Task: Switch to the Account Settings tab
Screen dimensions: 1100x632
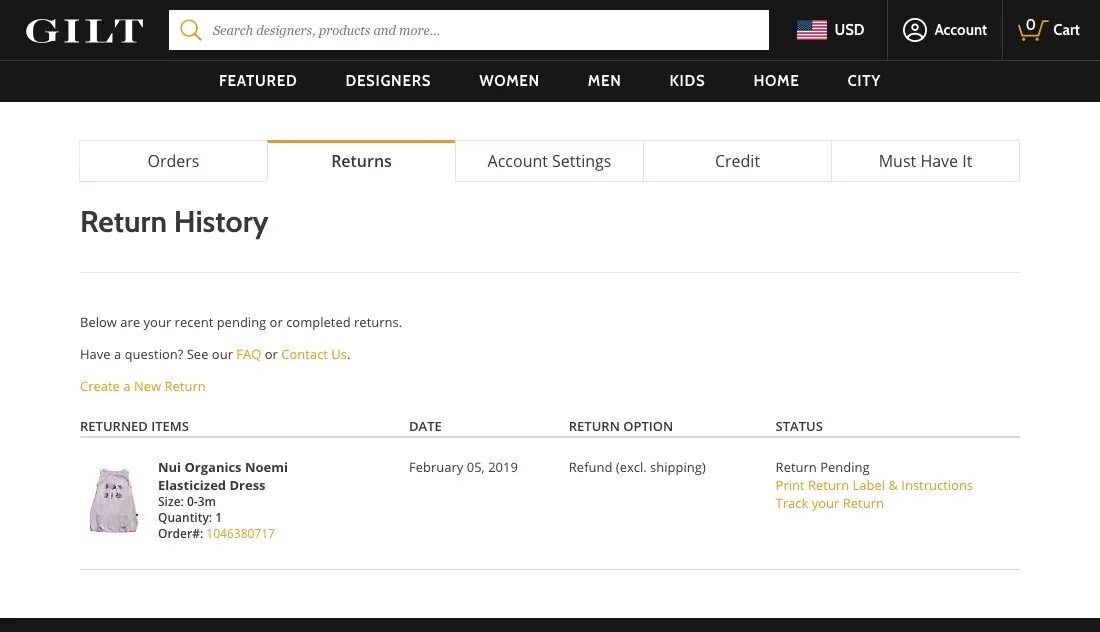Action: point(549,161)
